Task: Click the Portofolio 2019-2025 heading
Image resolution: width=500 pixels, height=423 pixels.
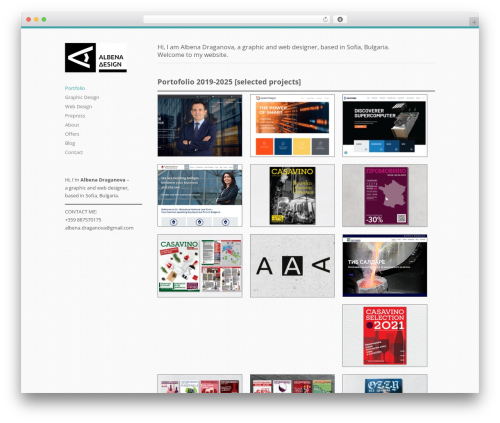Action: point(229,82)
